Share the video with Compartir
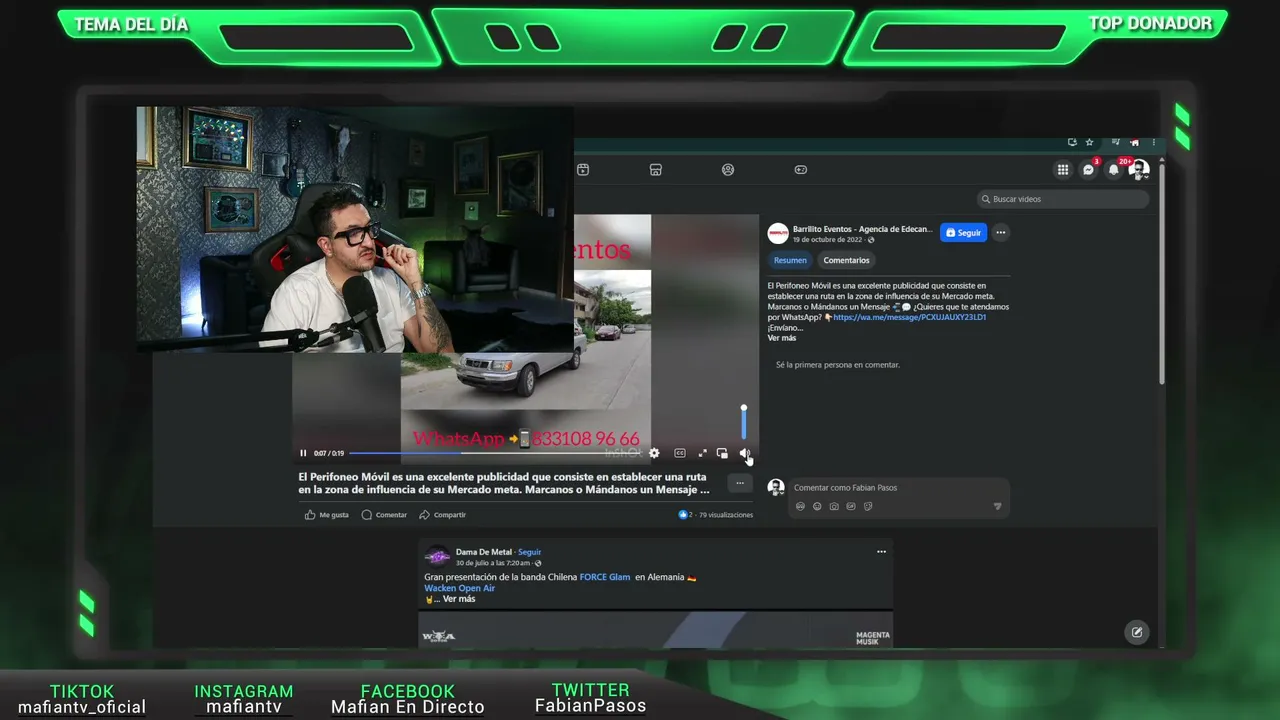 coord(443,515)
